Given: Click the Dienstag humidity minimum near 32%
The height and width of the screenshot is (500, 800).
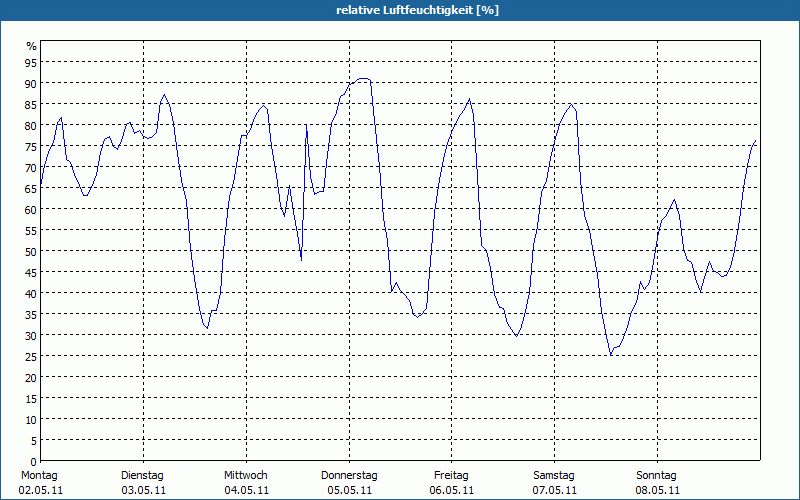Looking at the screenshot, I should pos(207,328).
